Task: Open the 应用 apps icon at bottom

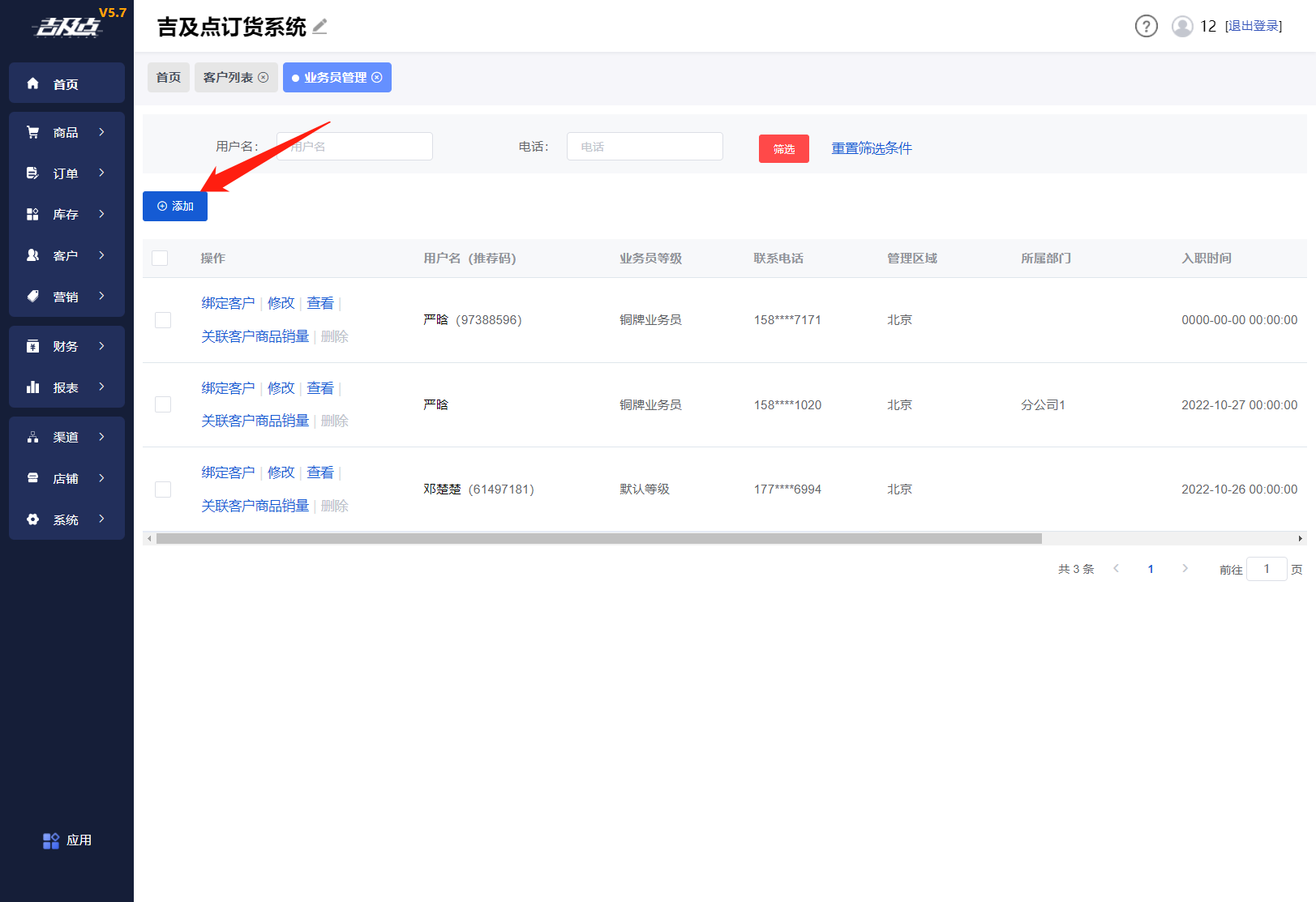Action: [51, 840]
